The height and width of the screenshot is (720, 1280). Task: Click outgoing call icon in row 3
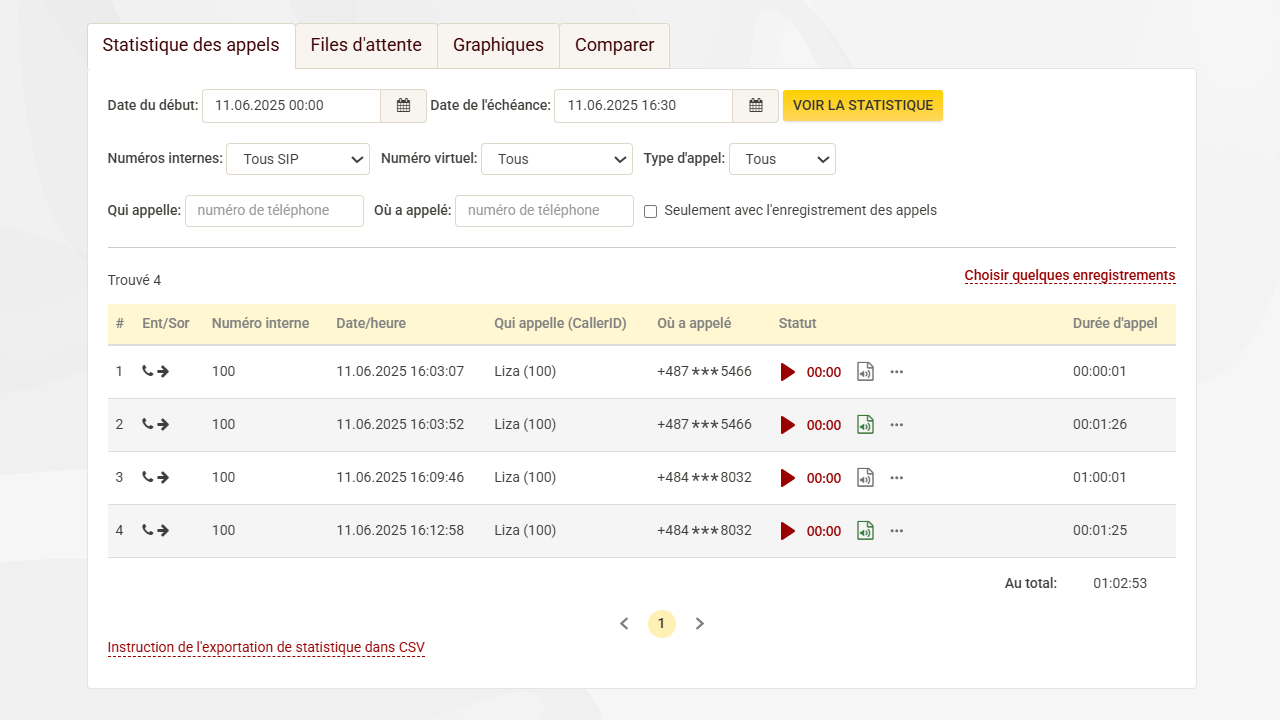[156, 477]
